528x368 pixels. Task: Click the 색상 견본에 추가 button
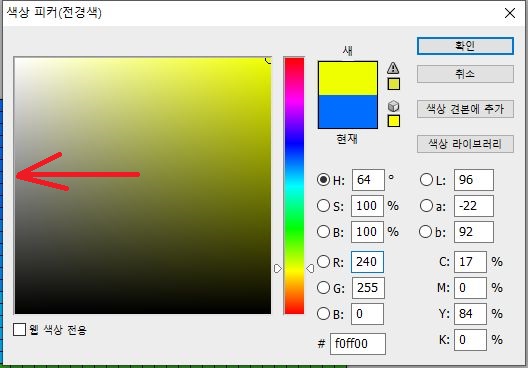(465, 109)
